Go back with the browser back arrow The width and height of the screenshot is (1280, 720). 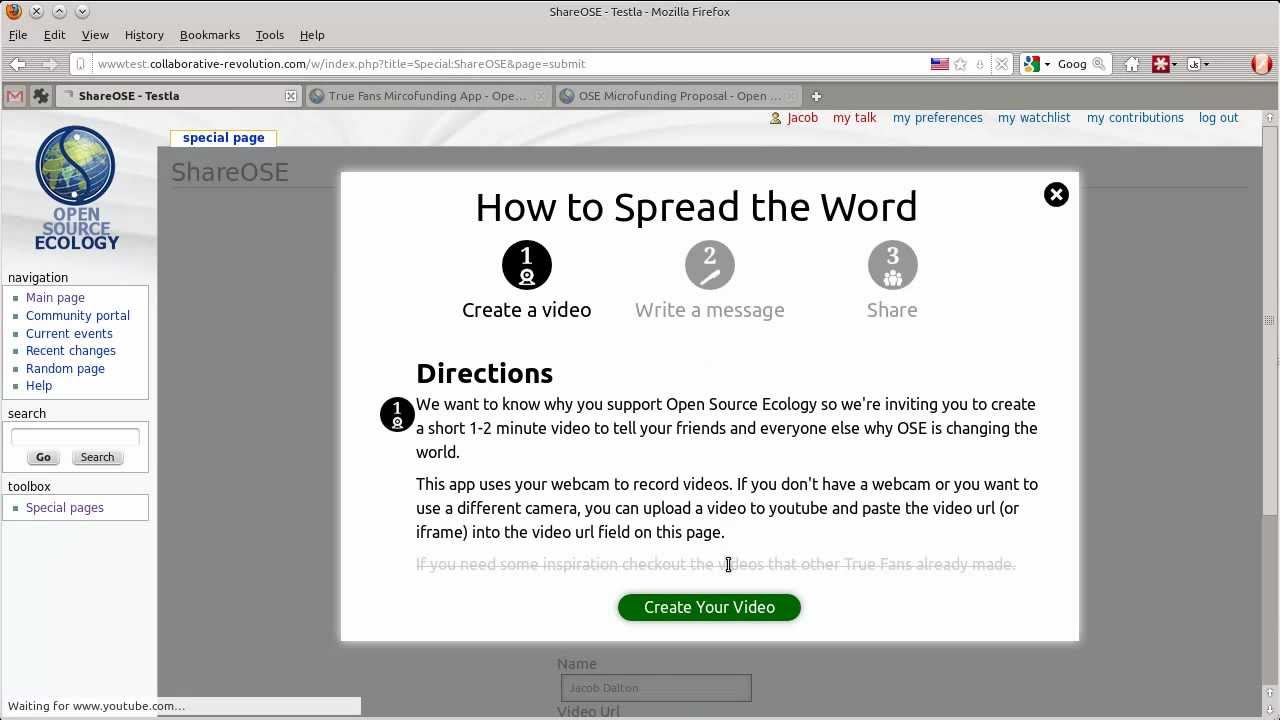(18, 64)
